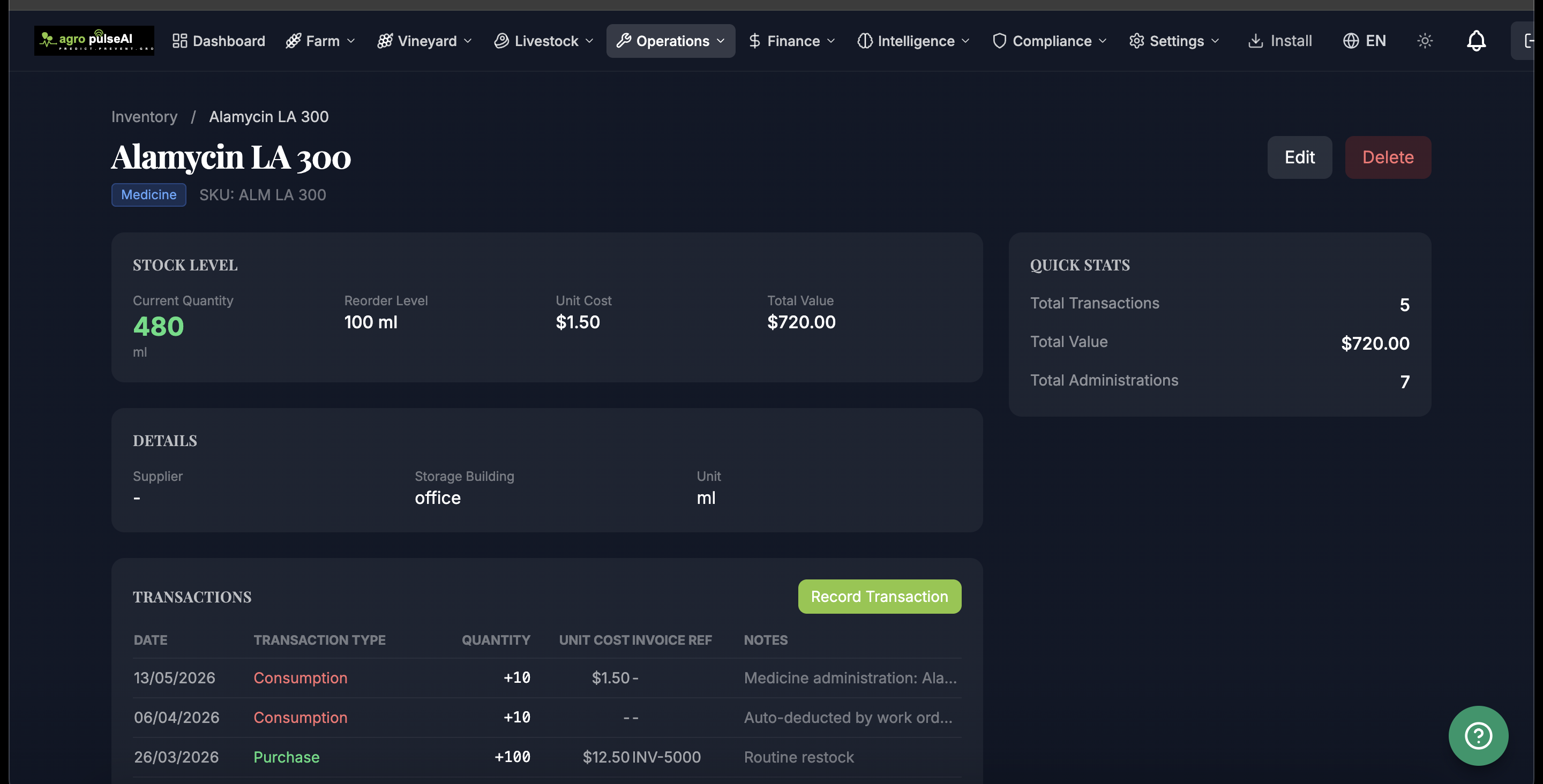Click the Operations wrench icon
This screenshot has height=784, width=1543.
click(624, 41)
